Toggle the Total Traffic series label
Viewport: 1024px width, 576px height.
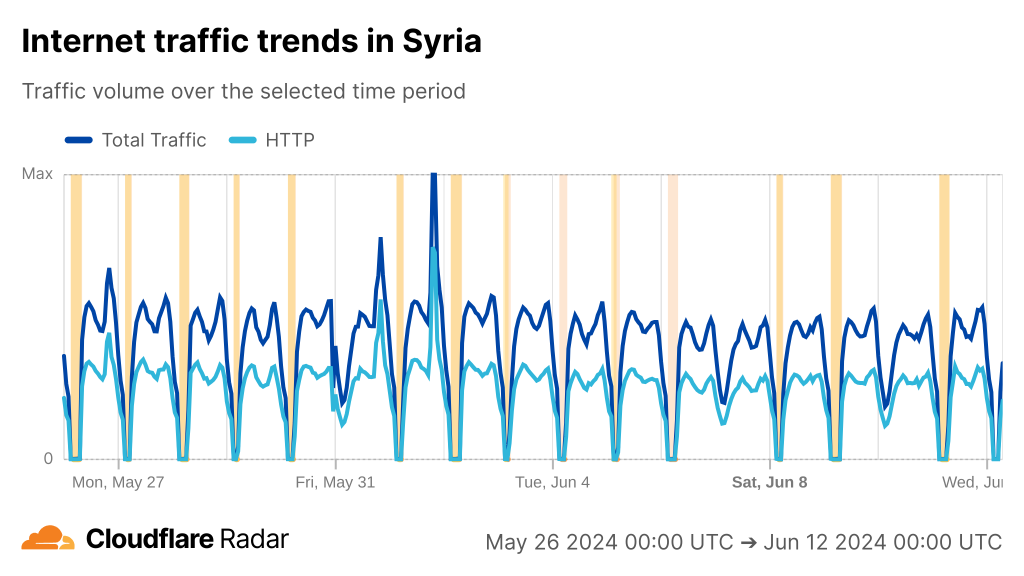pyautogui.click(x=153, y=140)
